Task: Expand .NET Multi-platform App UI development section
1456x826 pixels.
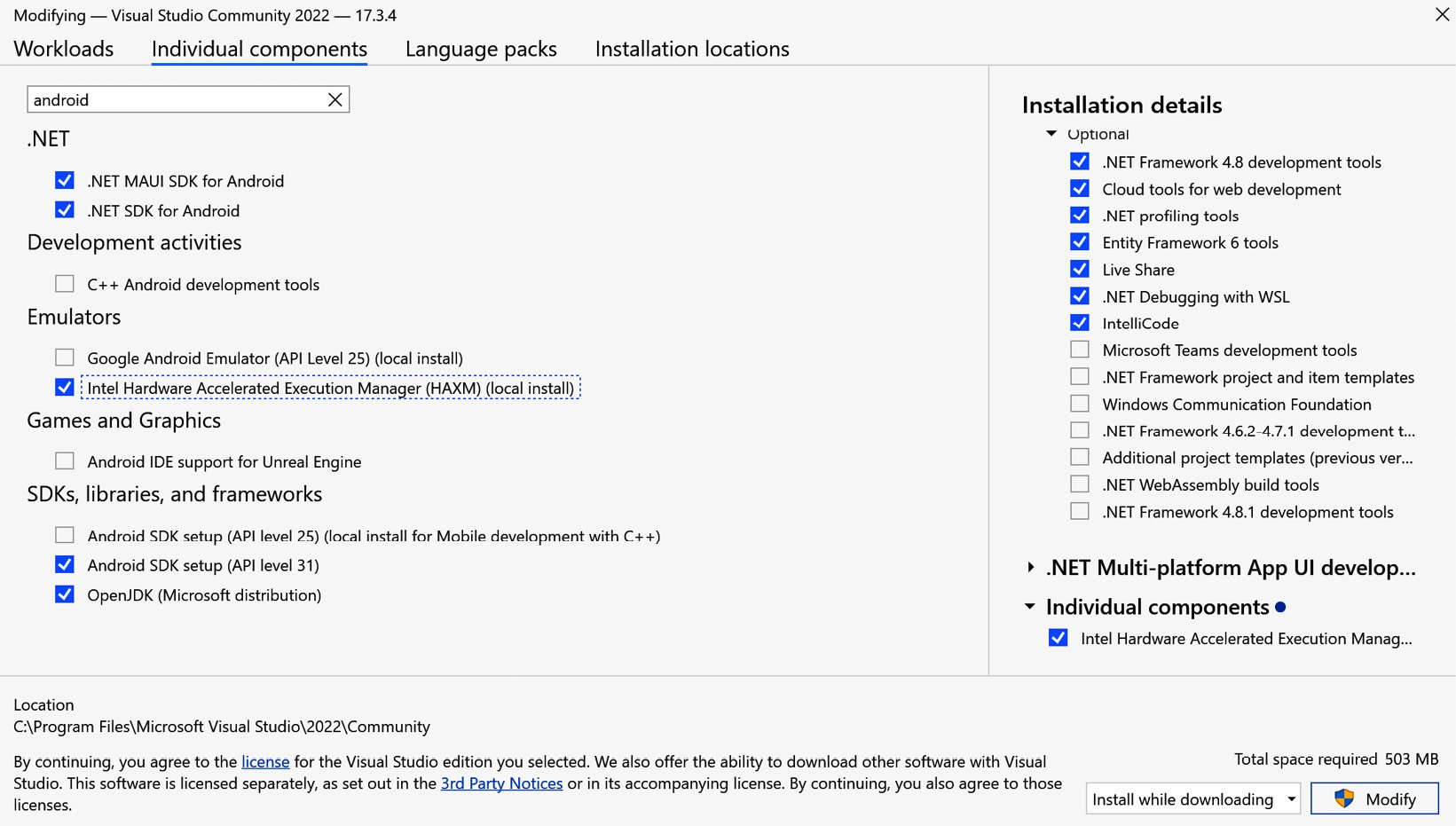Action: 1030,567
